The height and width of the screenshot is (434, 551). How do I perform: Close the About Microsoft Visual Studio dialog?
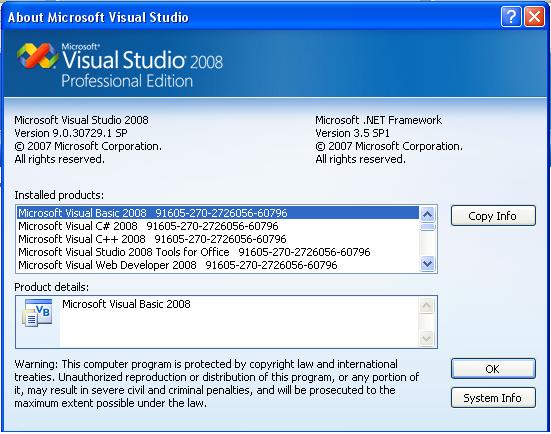pos(534,17)
